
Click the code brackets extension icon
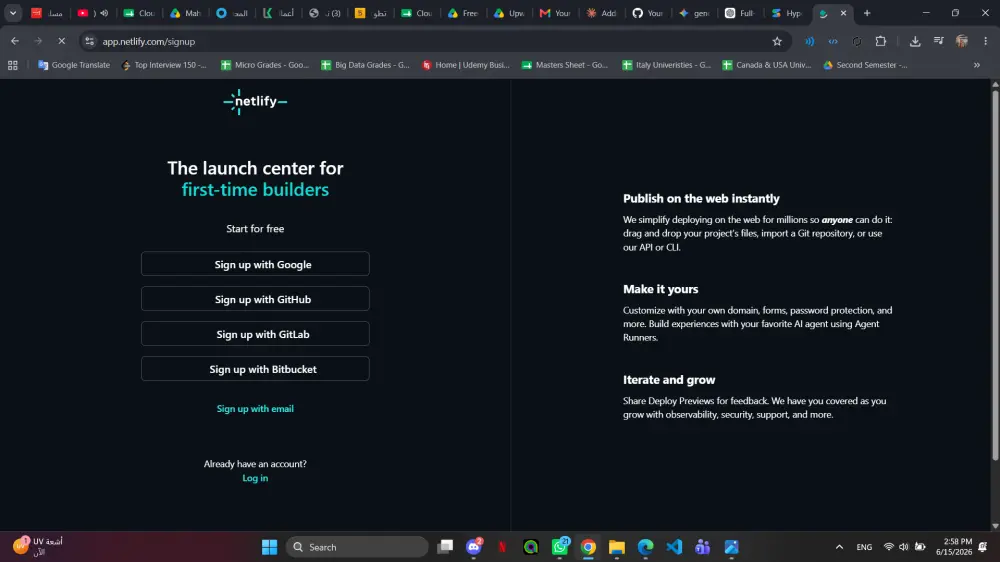[x=833, y=41]
